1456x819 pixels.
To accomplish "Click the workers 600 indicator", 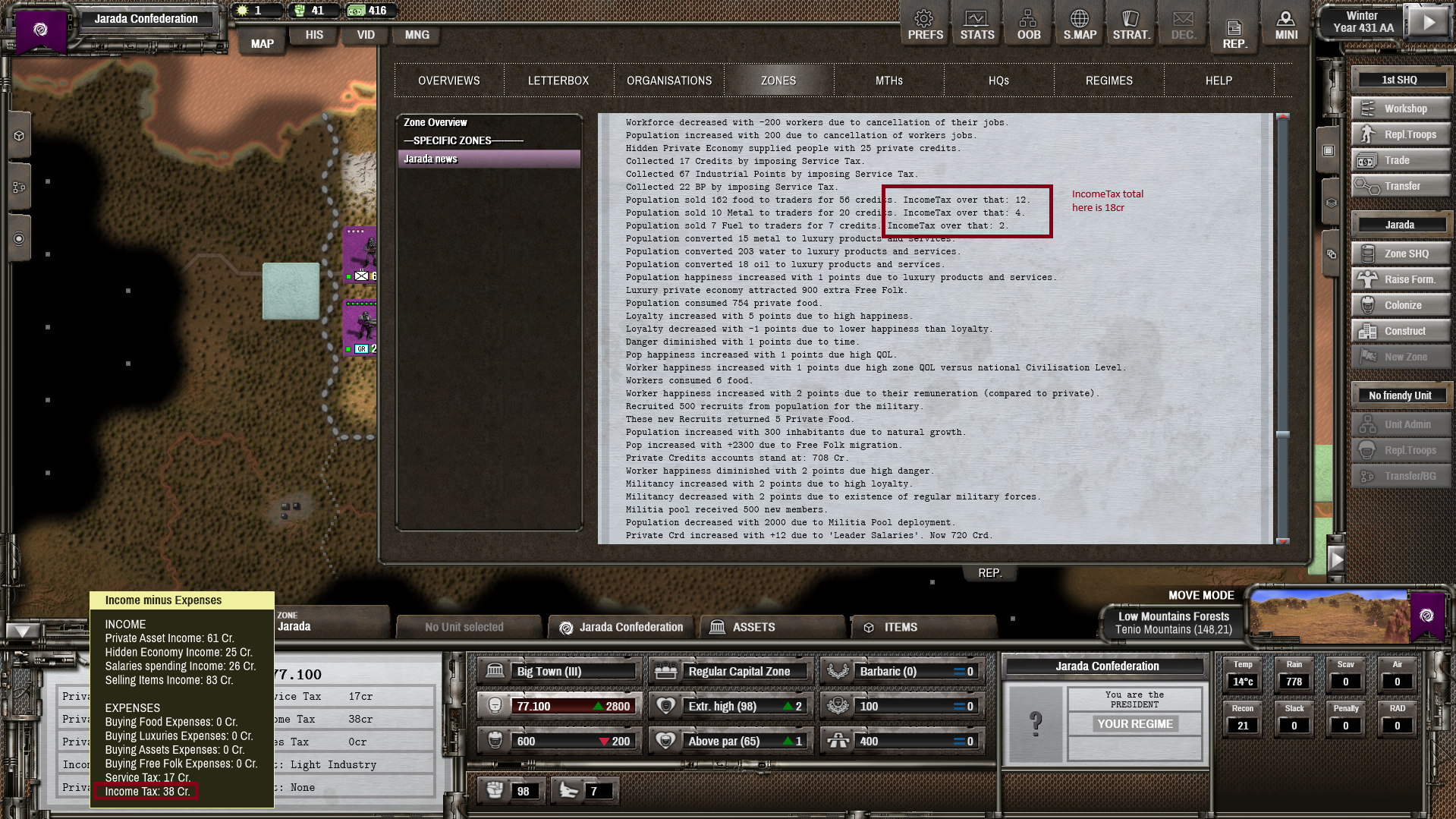I will coord(560,741).
